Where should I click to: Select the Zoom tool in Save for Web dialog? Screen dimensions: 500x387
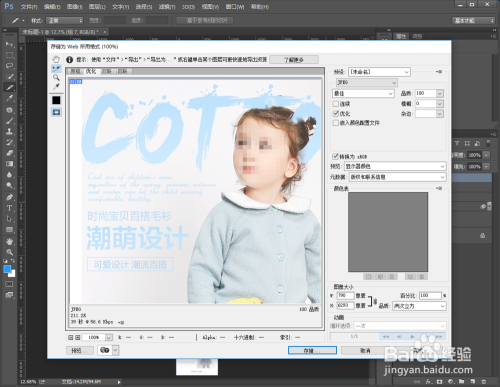click(56, 78)
